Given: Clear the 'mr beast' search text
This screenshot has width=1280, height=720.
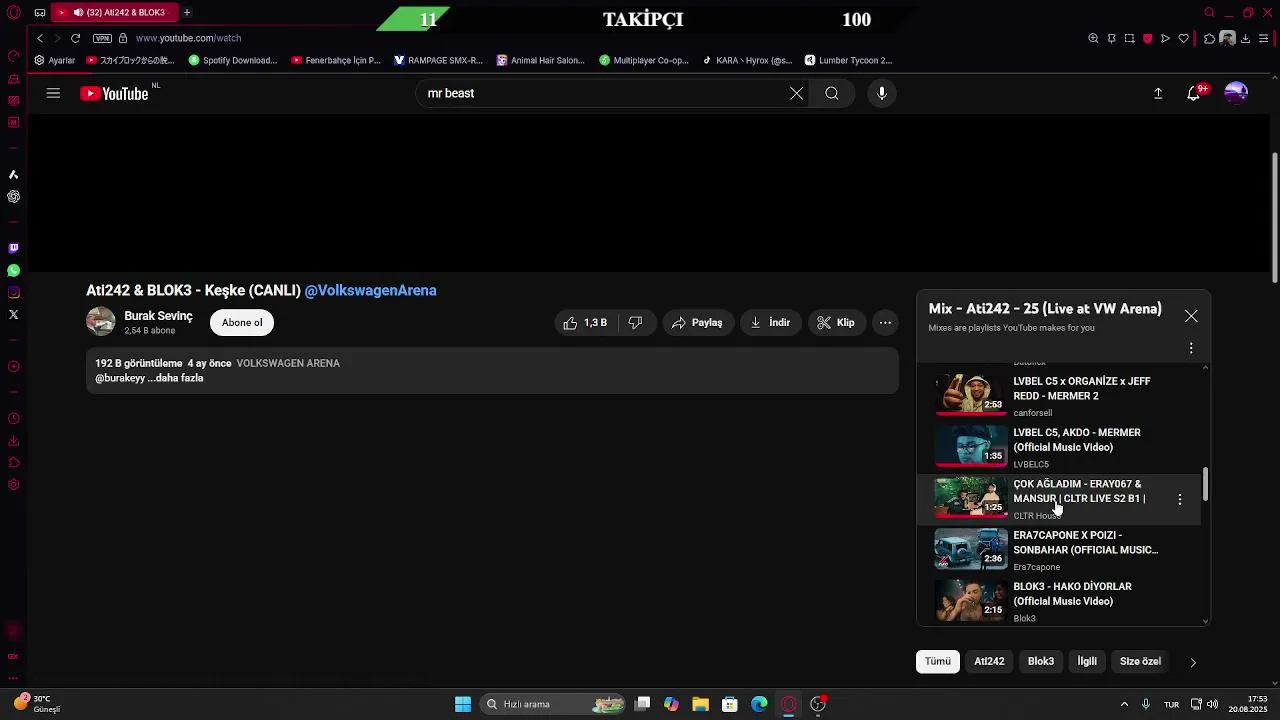Looking at the screenshot, I should (796, 93).
